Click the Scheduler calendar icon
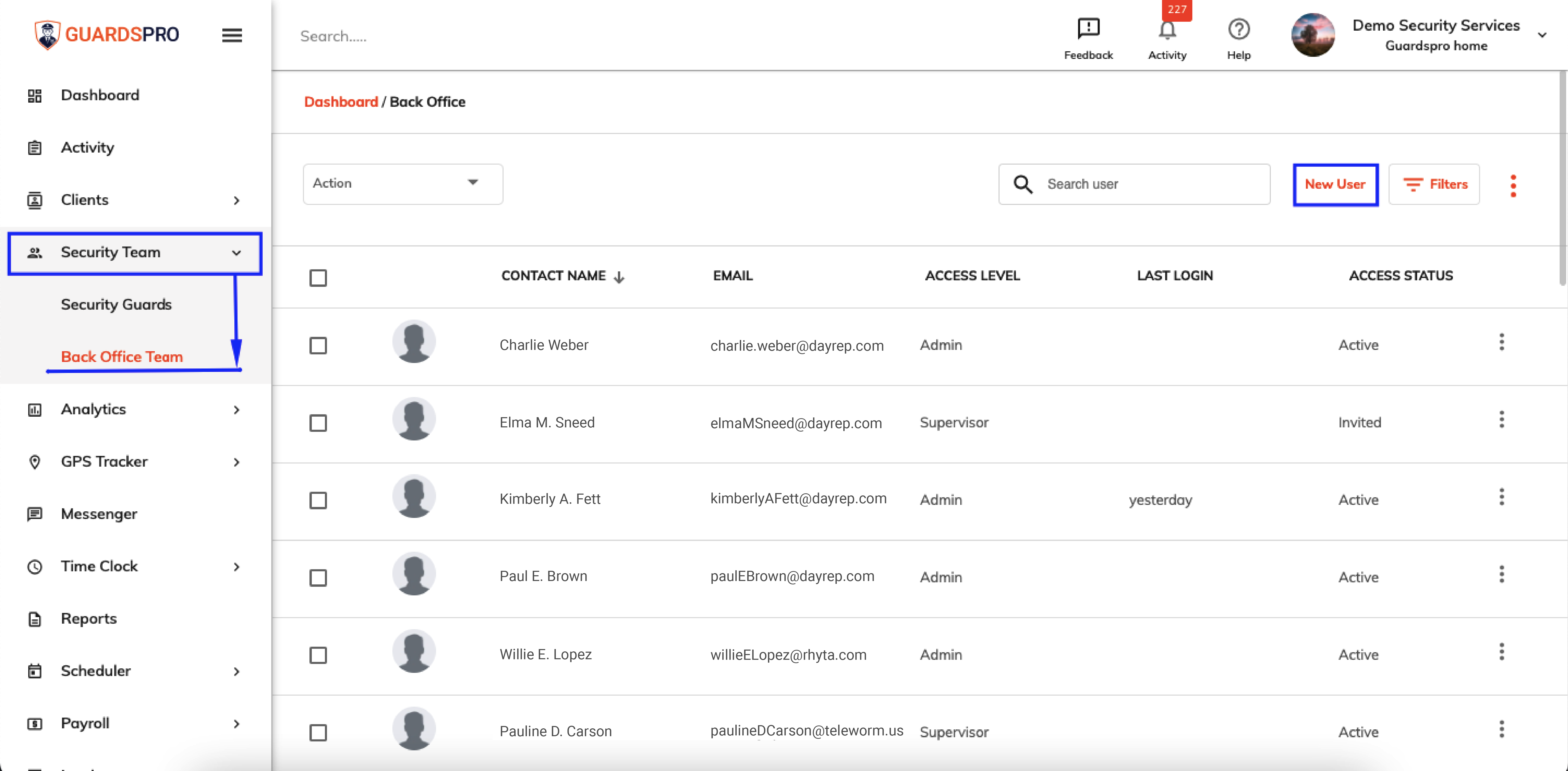The image size is (1568, 771). [x=35, y=671]
